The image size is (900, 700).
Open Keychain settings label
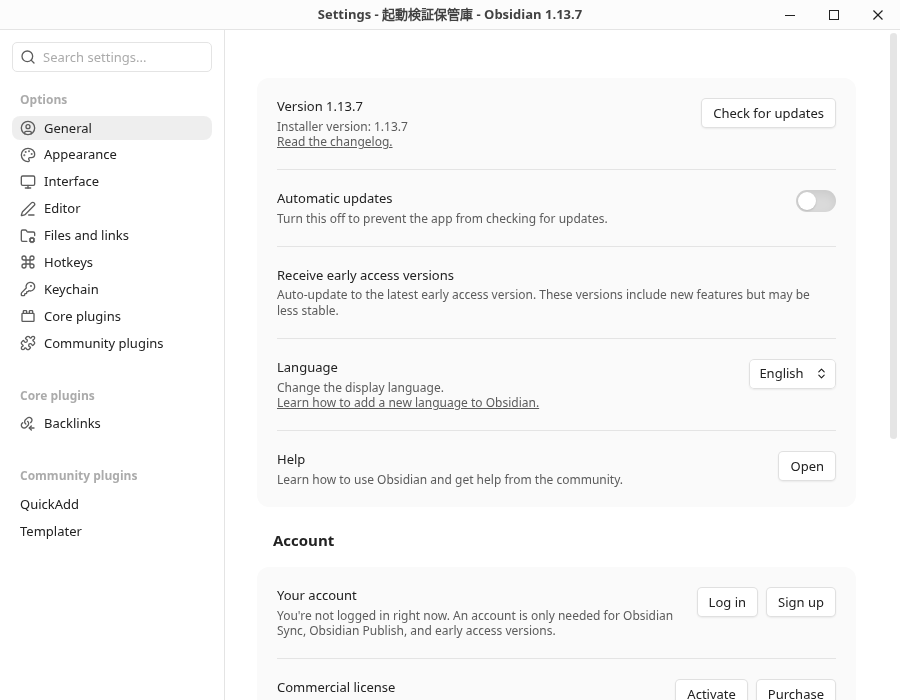[71, 290]
